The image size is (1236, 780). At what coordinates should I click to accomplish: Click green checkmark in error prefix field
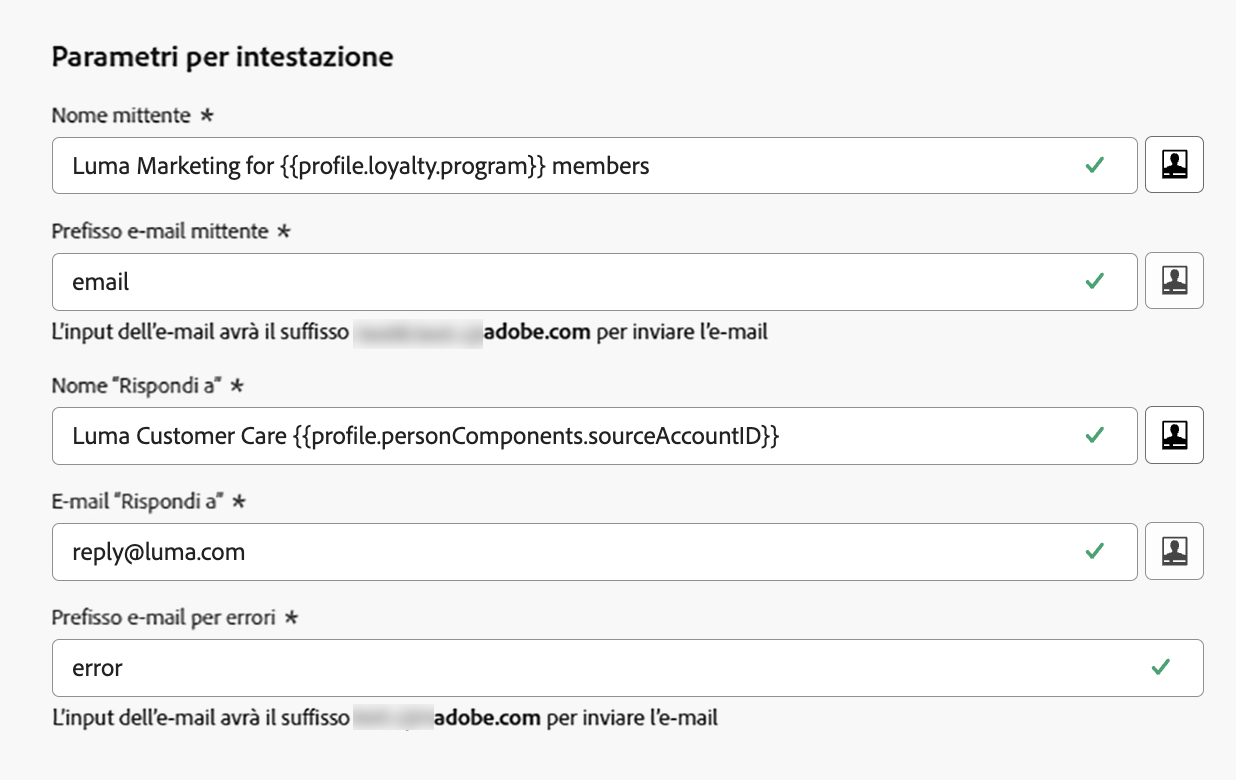pos(1161,667)
